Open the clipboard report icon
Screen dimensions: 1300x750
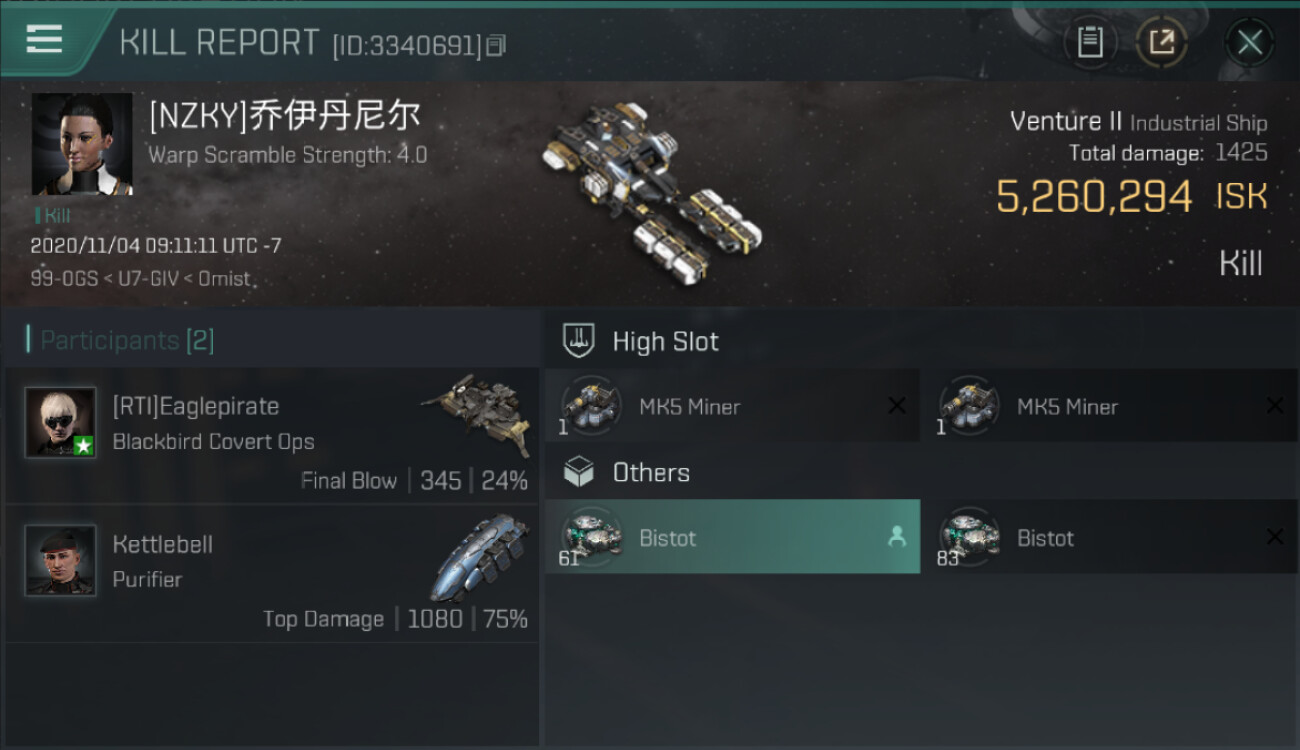(1090, 42)
